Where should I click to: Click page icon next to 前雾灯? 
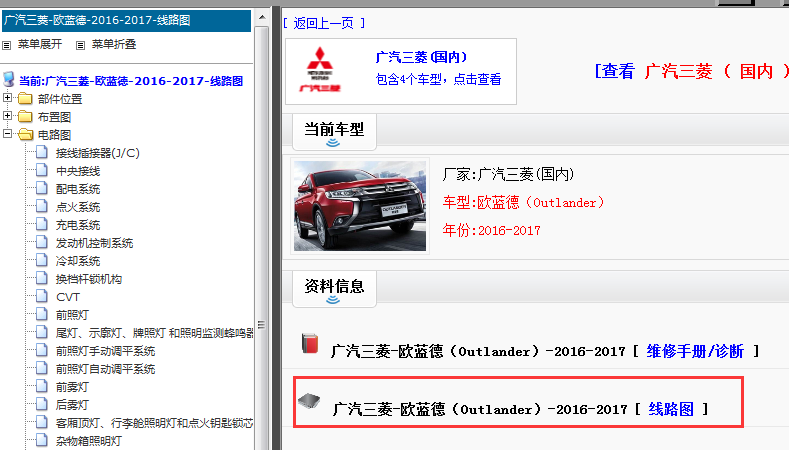click(42, 387)
